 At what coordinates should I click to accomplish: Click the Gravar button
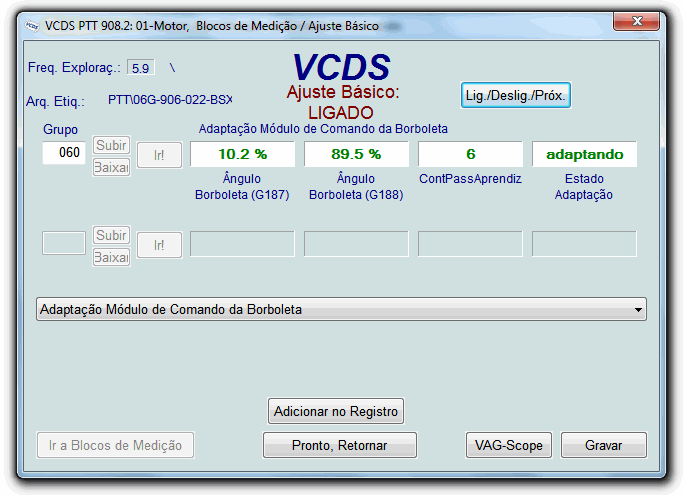pyautogui.click(x=604, y=445)
